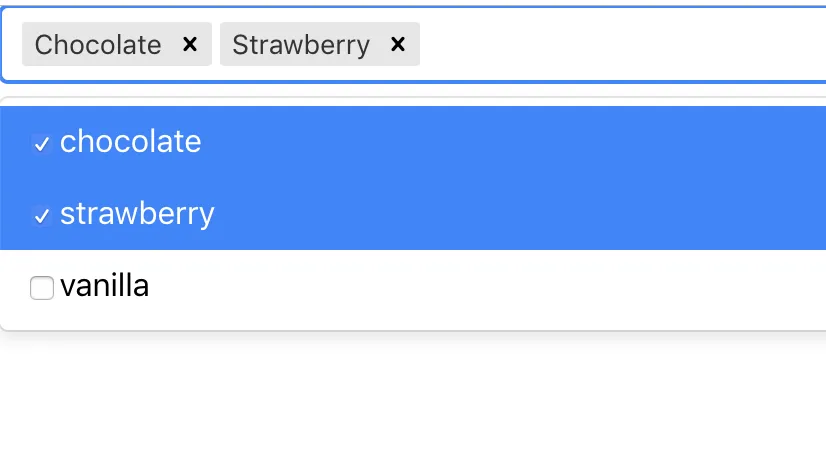Image resolution: width=826 pixels, height=454 pixels.
Task: Remove the Chocolate tag with its X
Action: coord(190,44)
